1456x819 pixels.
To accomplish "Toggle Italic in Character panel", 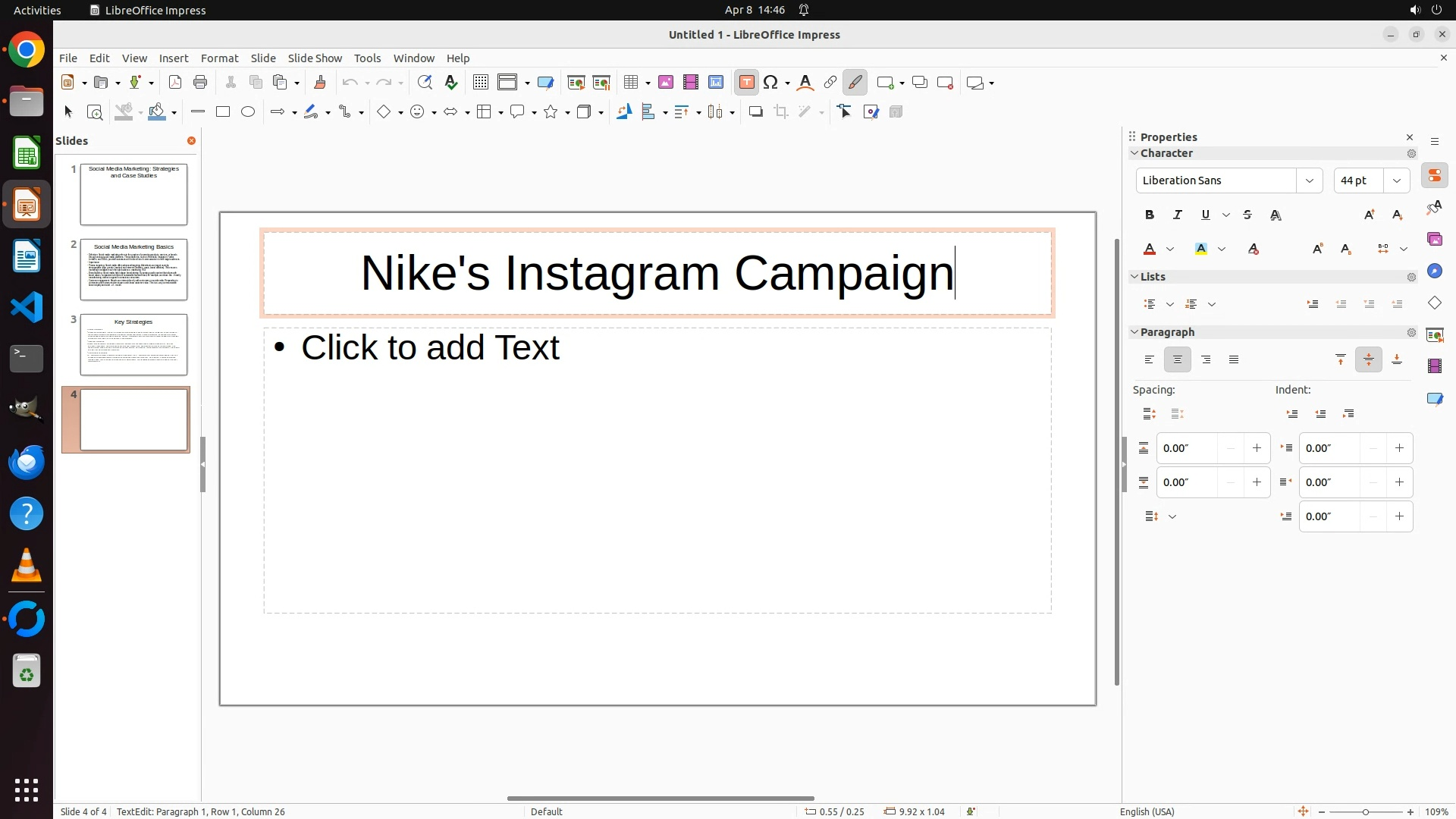I will pyautogui.click(x=1178, y=215).
